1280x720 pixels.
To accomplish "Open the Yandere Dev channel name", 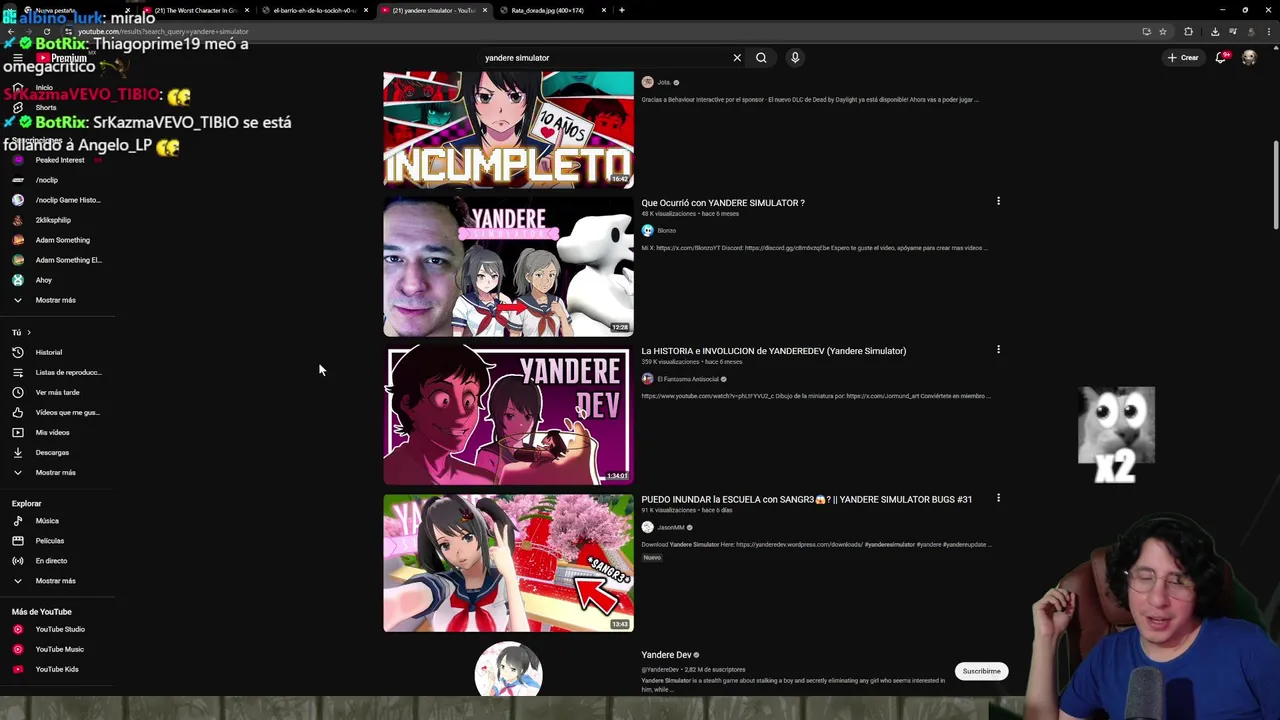I will click(x=666, y=655).
